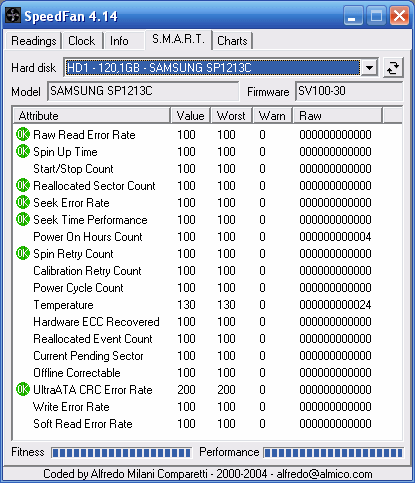Click the Fitness progress bar

[121, 453]
